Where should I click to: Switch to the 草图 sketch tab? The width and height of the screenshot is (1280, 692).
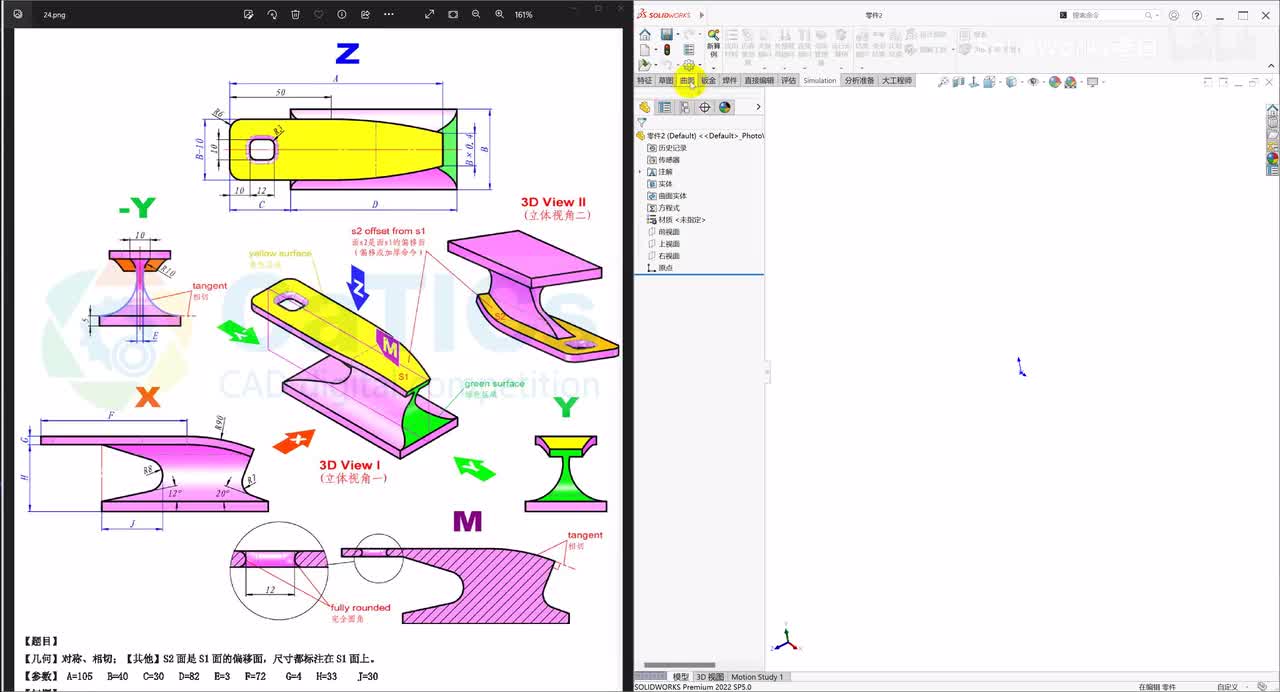click(666, 80)
